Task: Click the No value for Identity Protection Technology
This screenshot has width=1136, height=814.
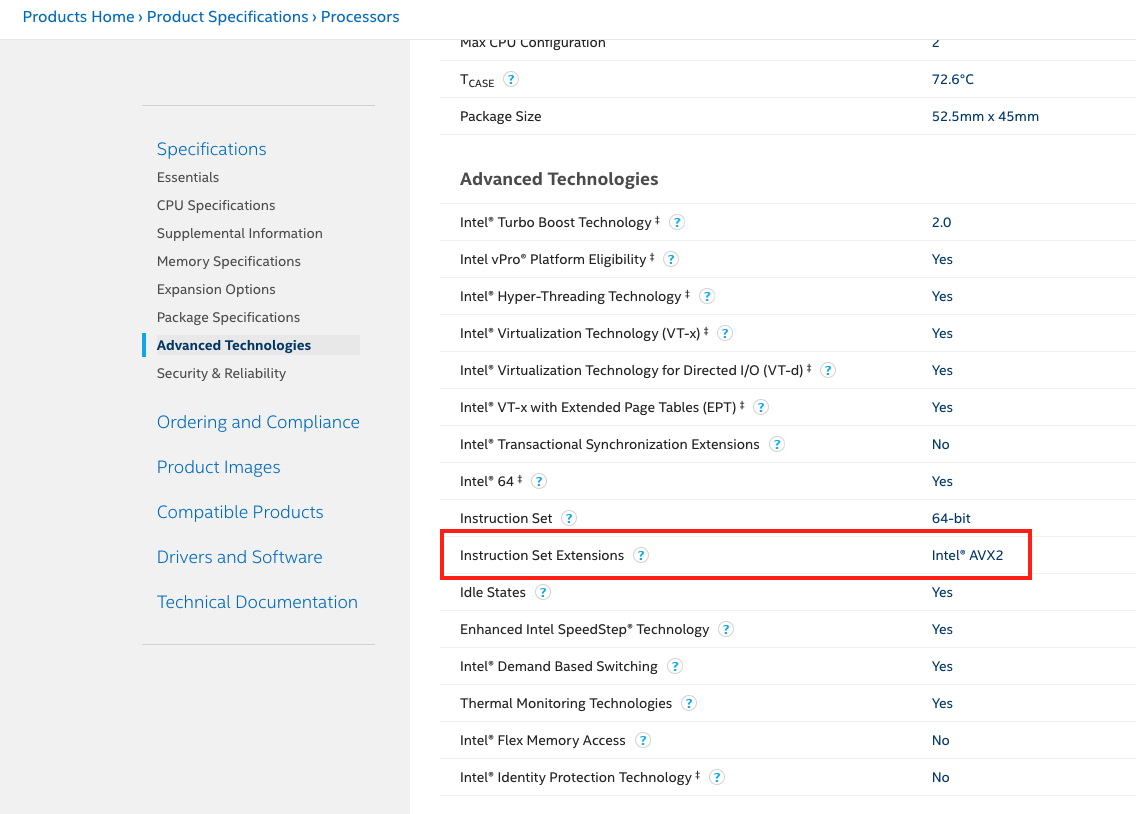Action: tap(940, 776)
